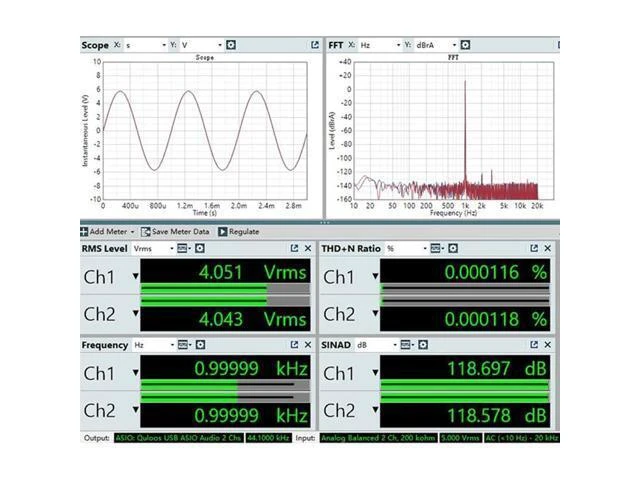Close the RMS Level meter
Screen dimensions: 640x480
308,248
